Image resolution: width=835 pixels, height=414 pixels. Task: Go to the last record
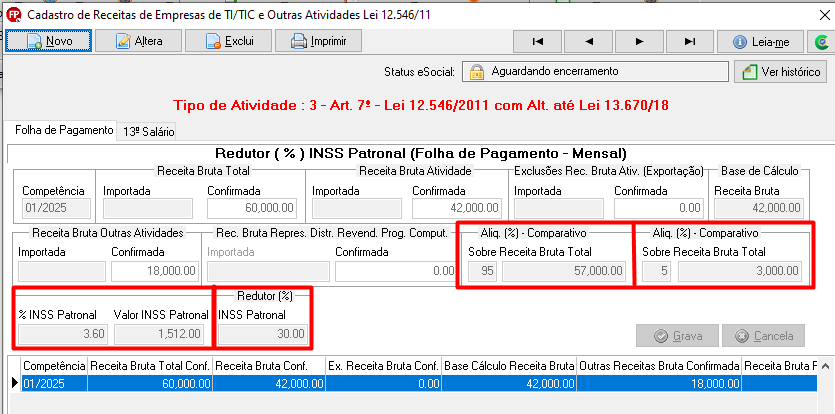690,42
